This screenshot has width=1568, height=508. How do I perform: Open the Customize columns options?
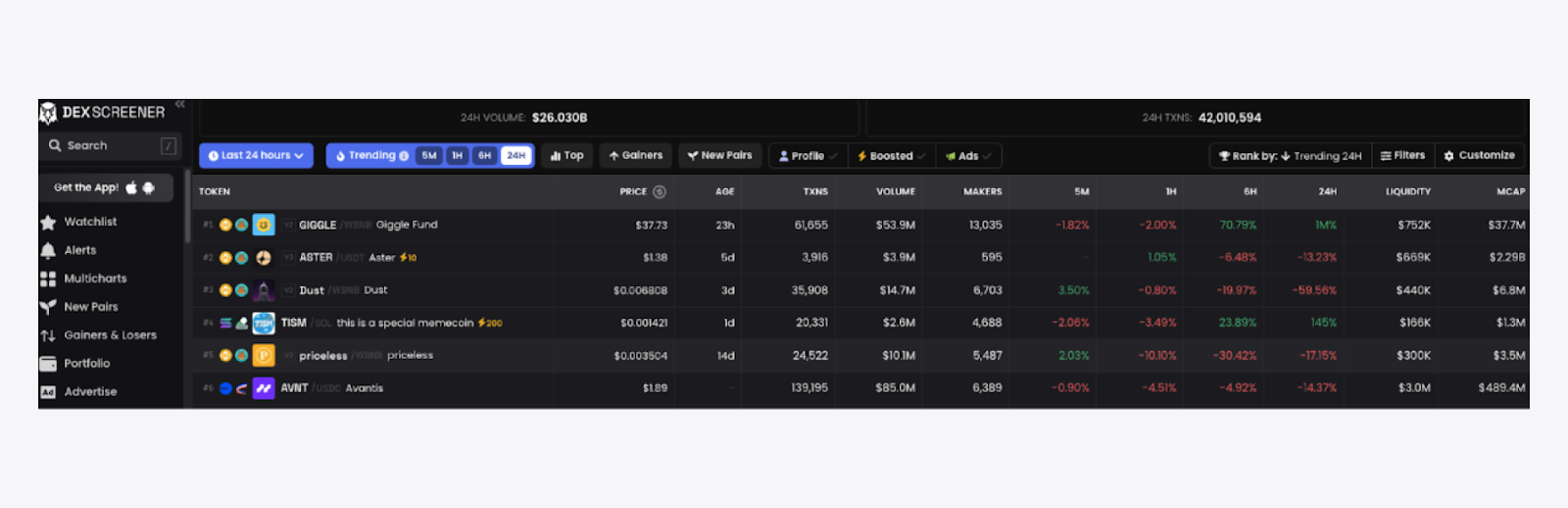pyautogui.click(x=1479, y=156)
